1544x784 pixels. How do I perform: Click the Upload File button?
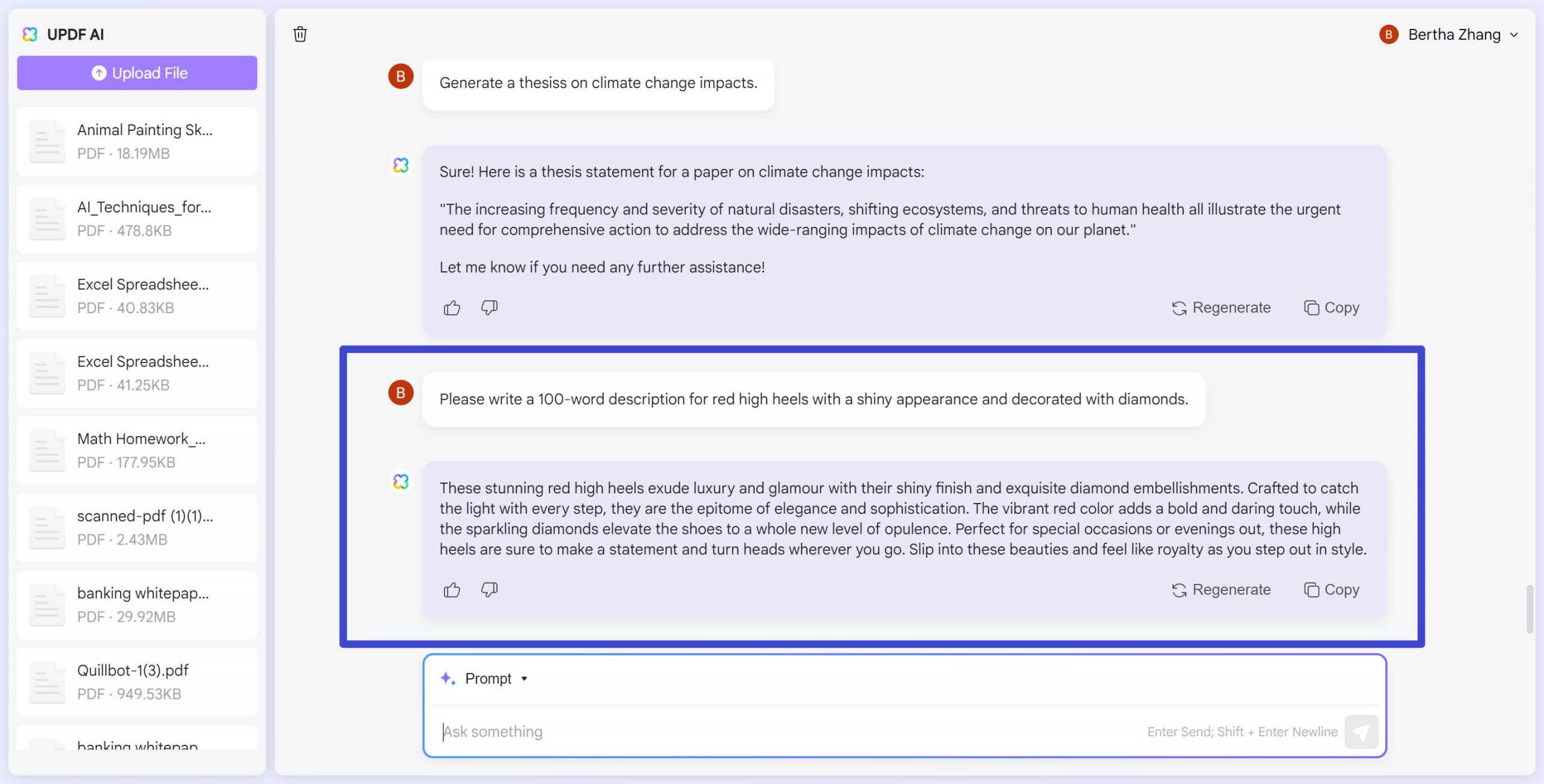coord(137,72)
